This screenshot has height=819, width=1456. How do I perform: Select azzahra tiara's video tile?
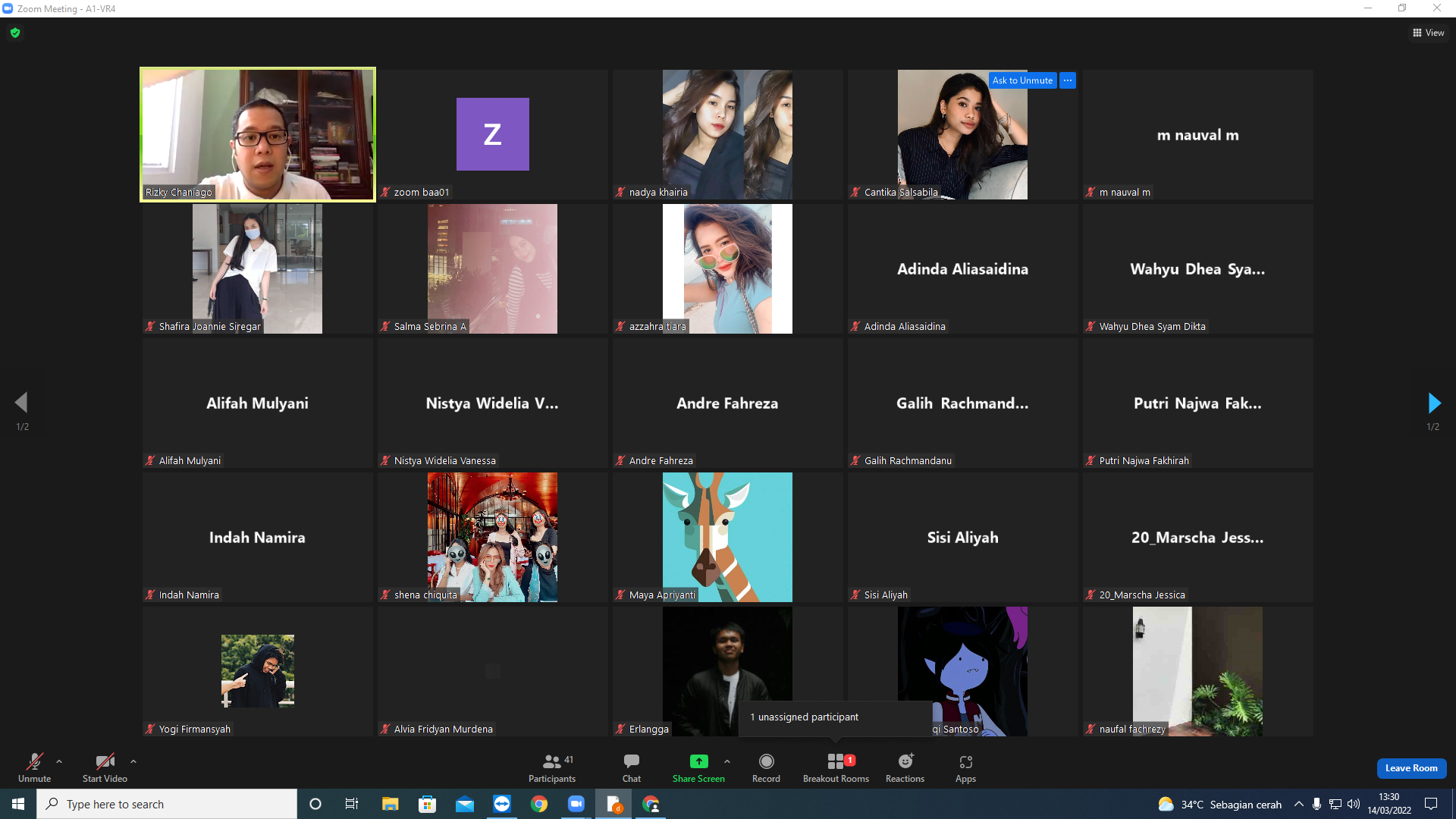(727, 268)
